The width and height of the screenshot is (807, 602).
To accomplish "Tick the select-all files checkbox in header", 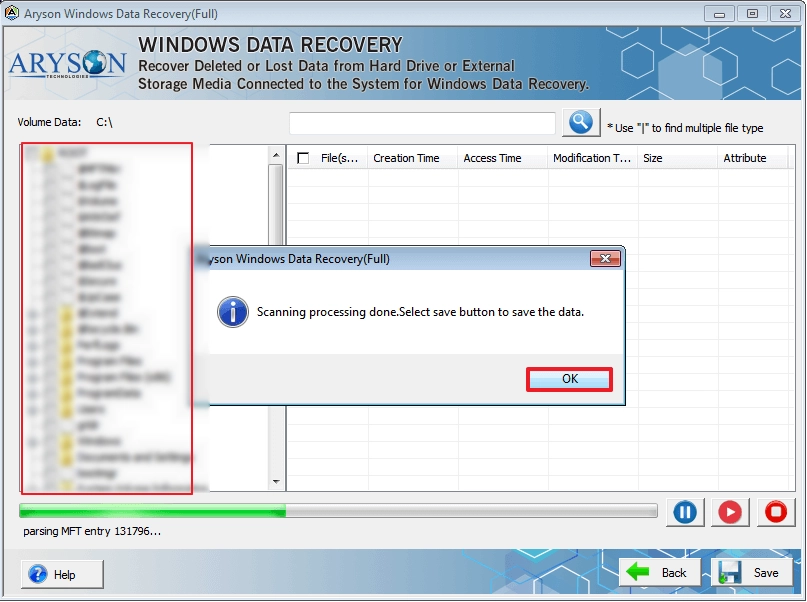I will (x=303, y=158).
